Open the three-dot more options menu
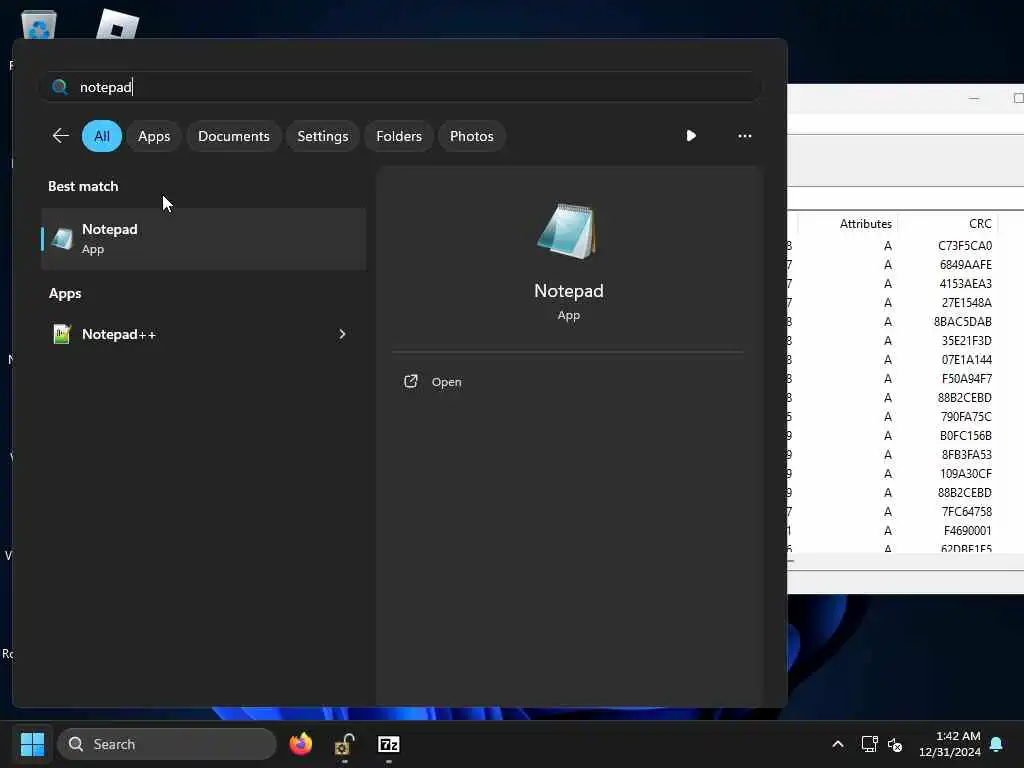Screen dimensions: 1024x768 tap(744, 136)
